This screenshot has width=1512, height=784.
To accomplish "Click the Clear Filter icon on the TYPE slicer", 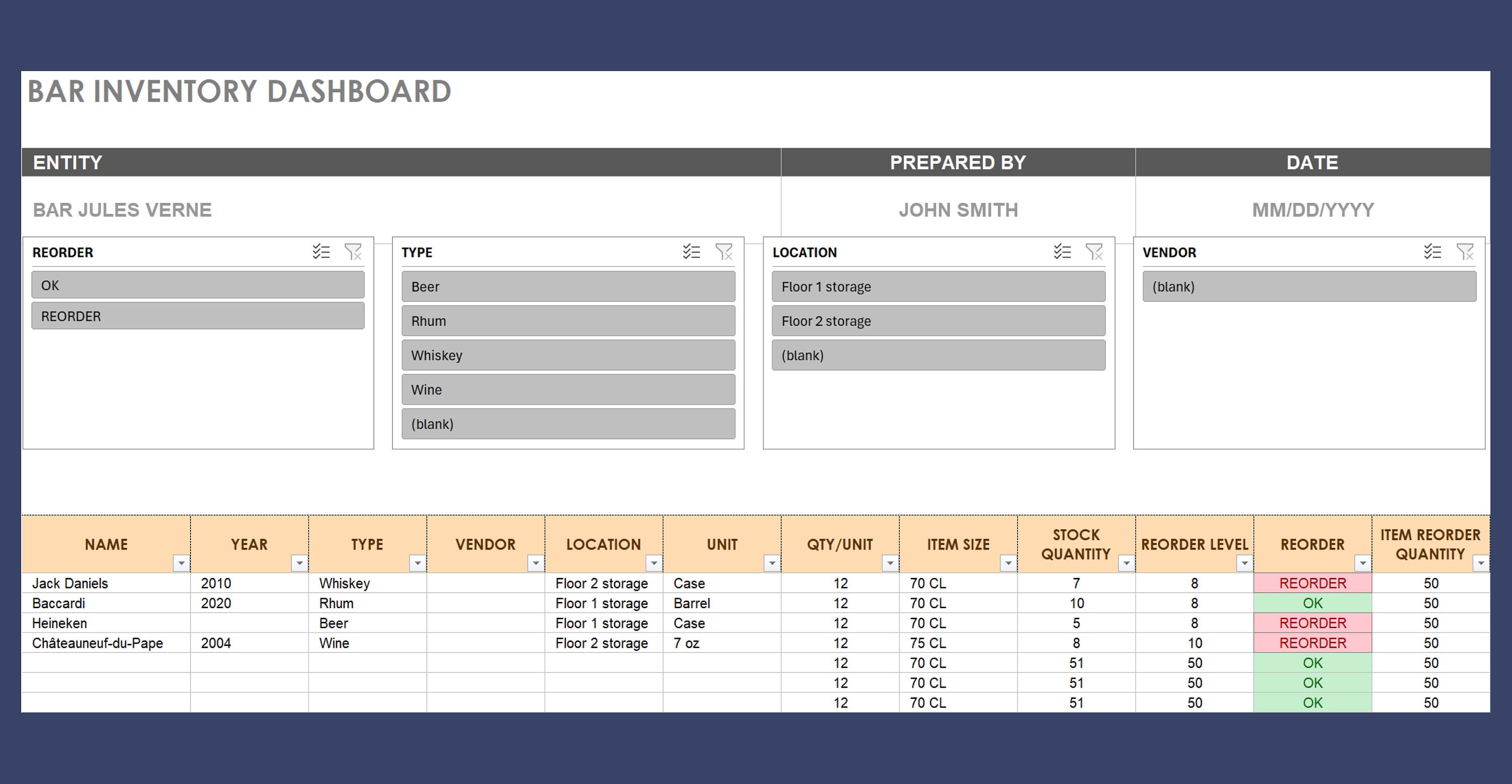I will click(x=724, y=252).
